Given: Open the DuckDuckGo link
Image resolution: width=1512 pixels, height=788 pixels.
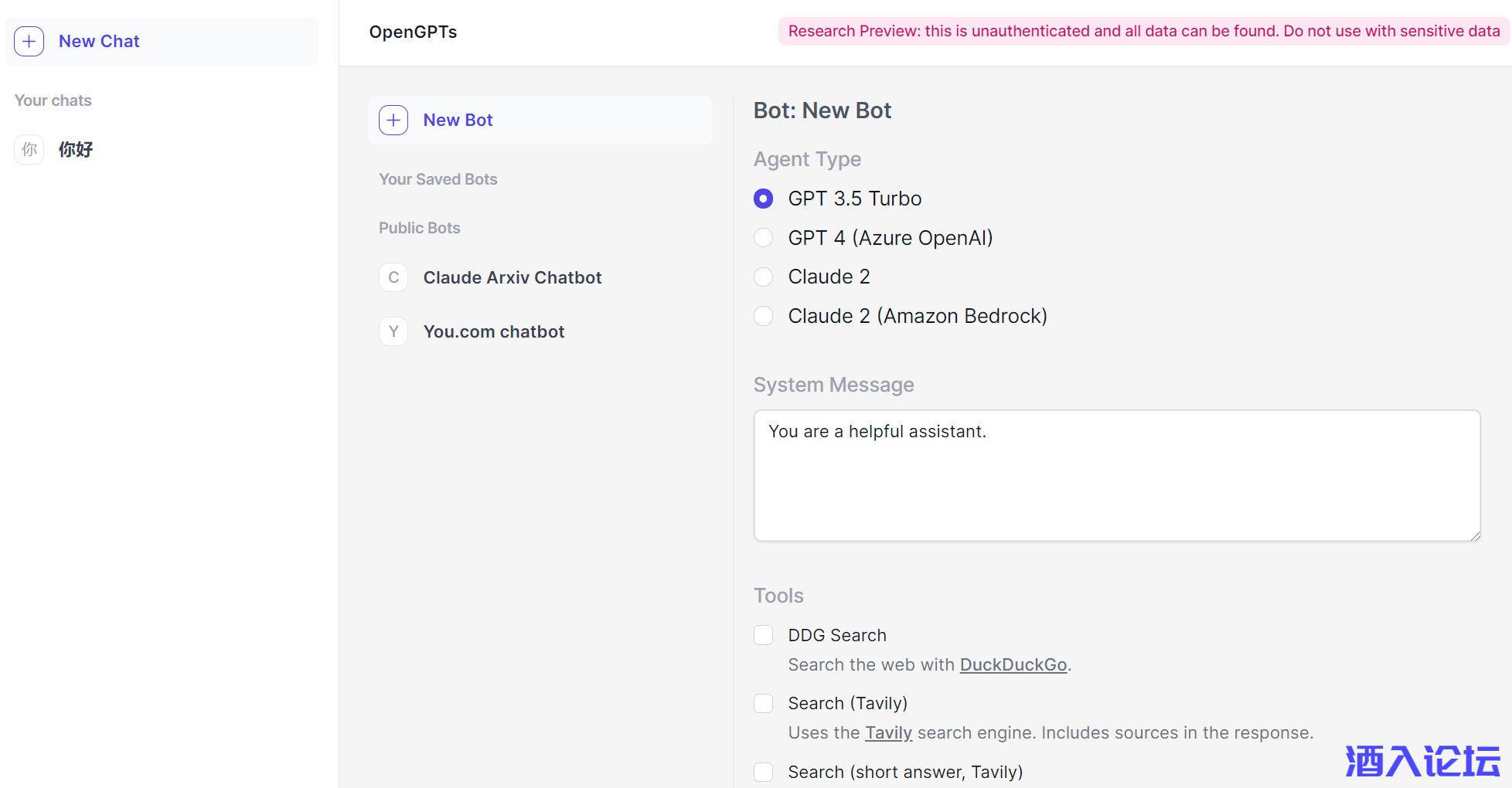Looking at the screenshot, I should click(1013, 664).
